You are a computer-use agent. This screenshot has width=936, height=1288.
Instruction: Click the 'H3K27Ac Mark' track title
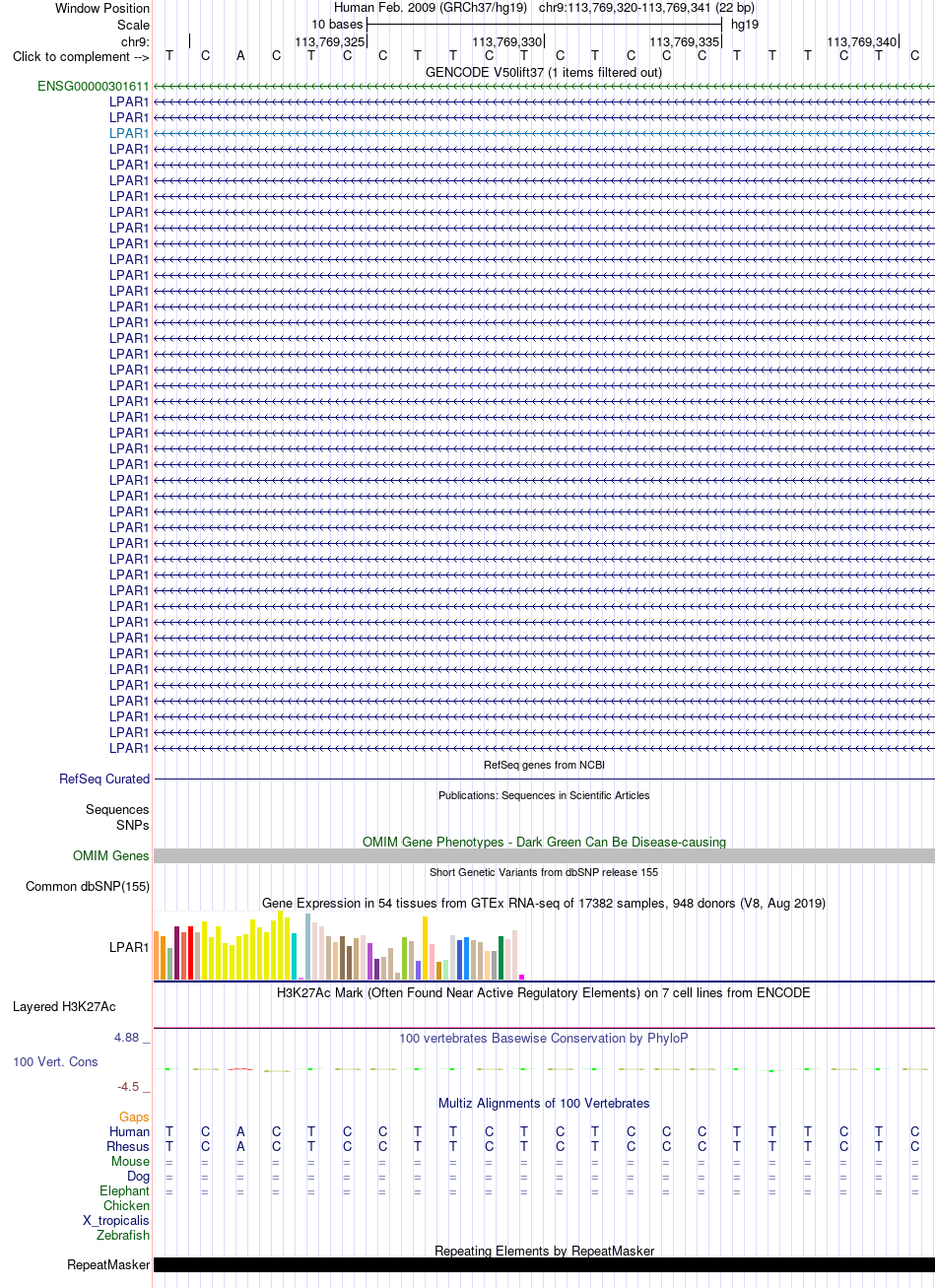tap(544, 992)
